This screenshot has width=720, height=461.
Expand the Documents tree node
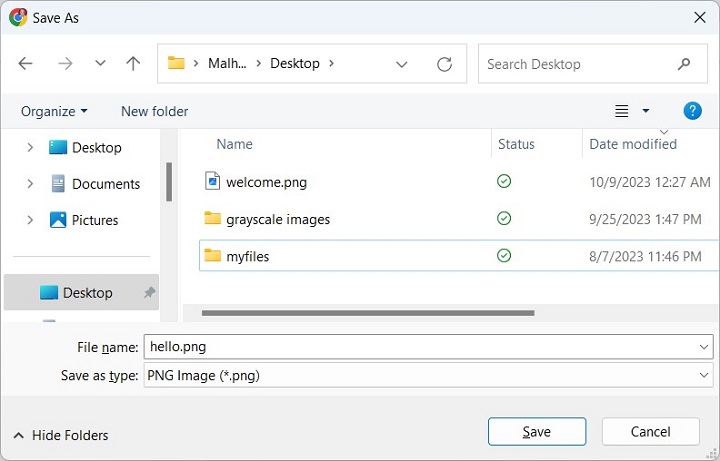coord(30,184)
